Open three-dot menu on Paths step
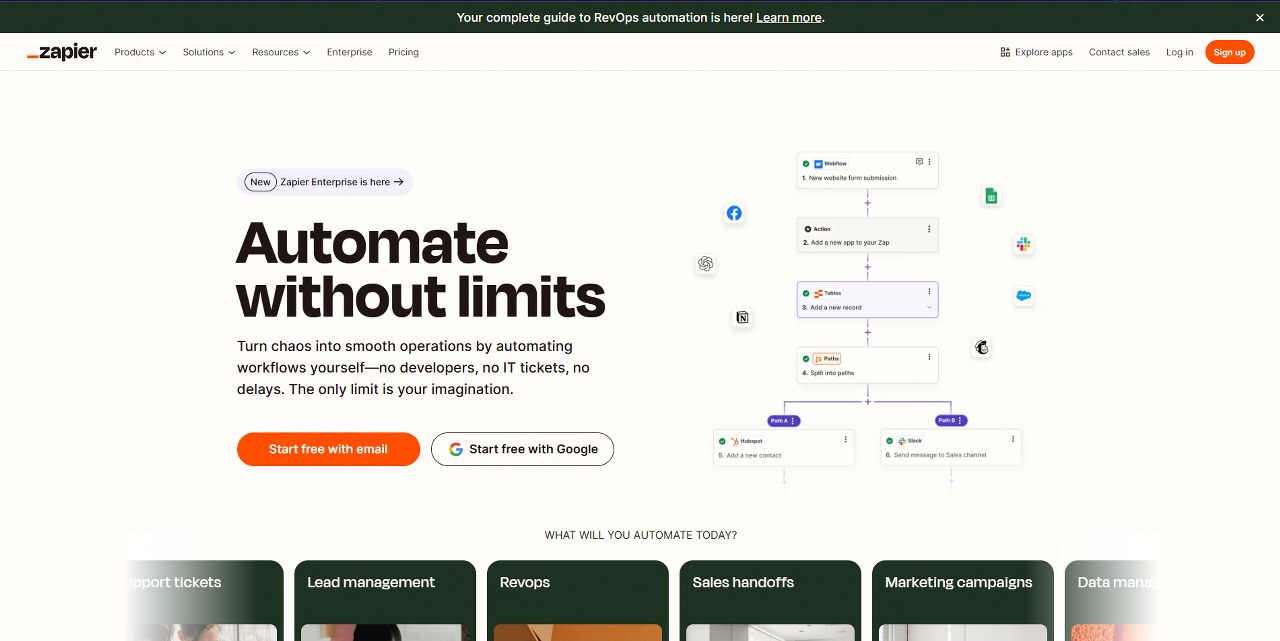 (929, 358)
